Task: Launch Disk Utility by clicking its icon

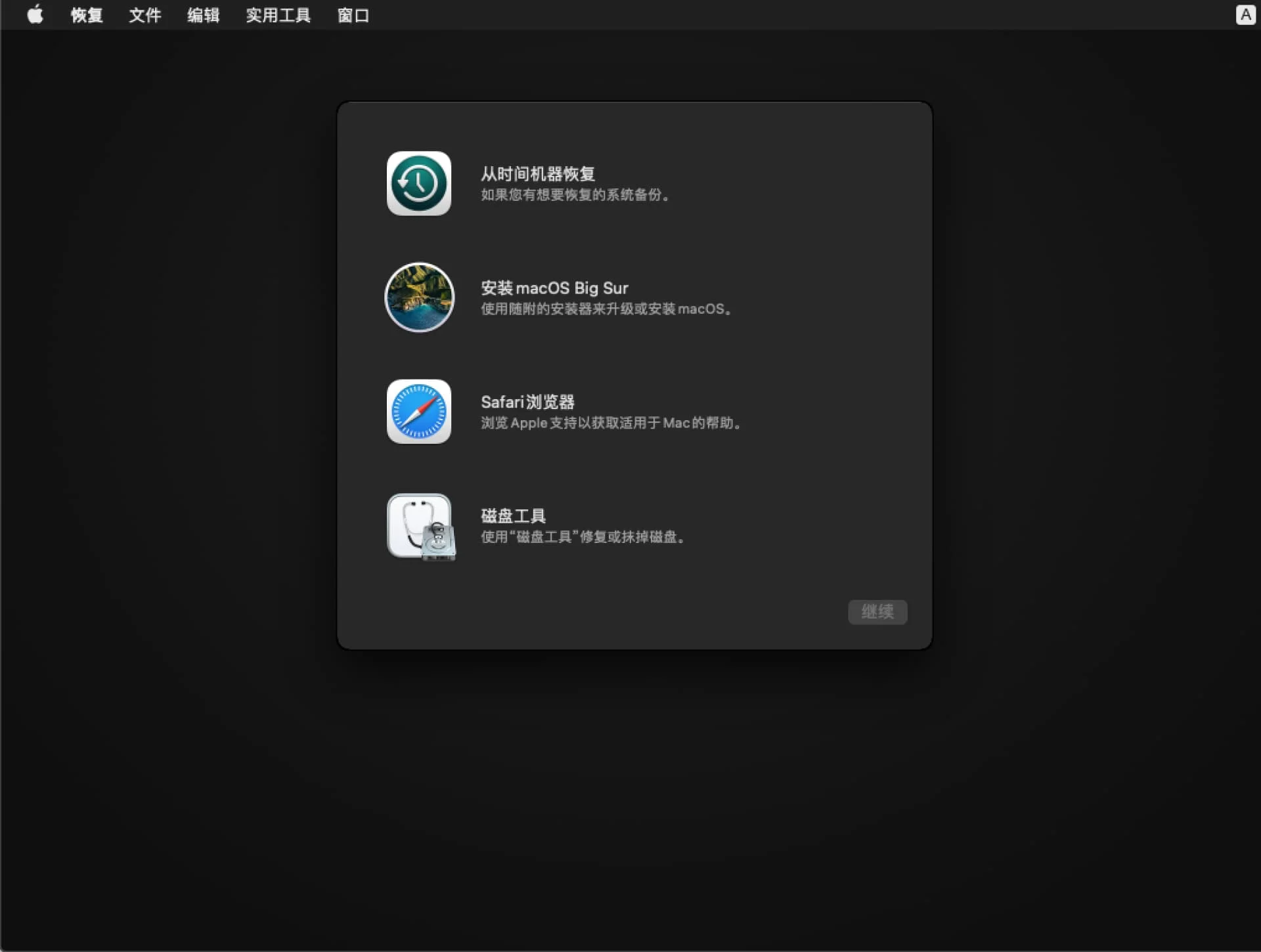Action: (420, 526)
